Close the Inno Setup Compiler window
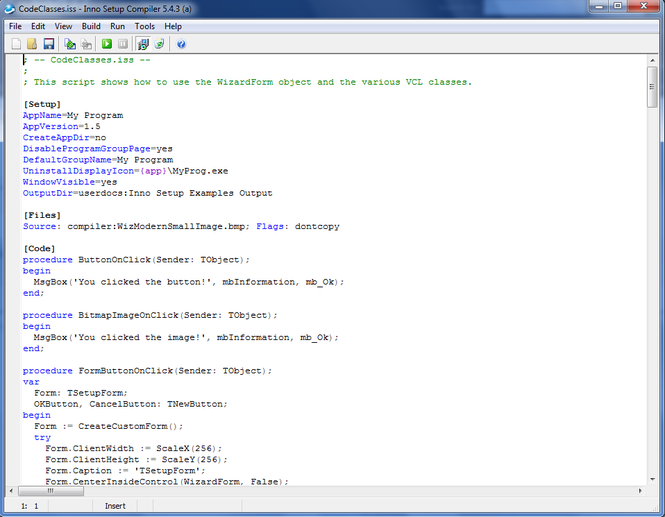Viewport: 665px width, 517px height. 643,6
